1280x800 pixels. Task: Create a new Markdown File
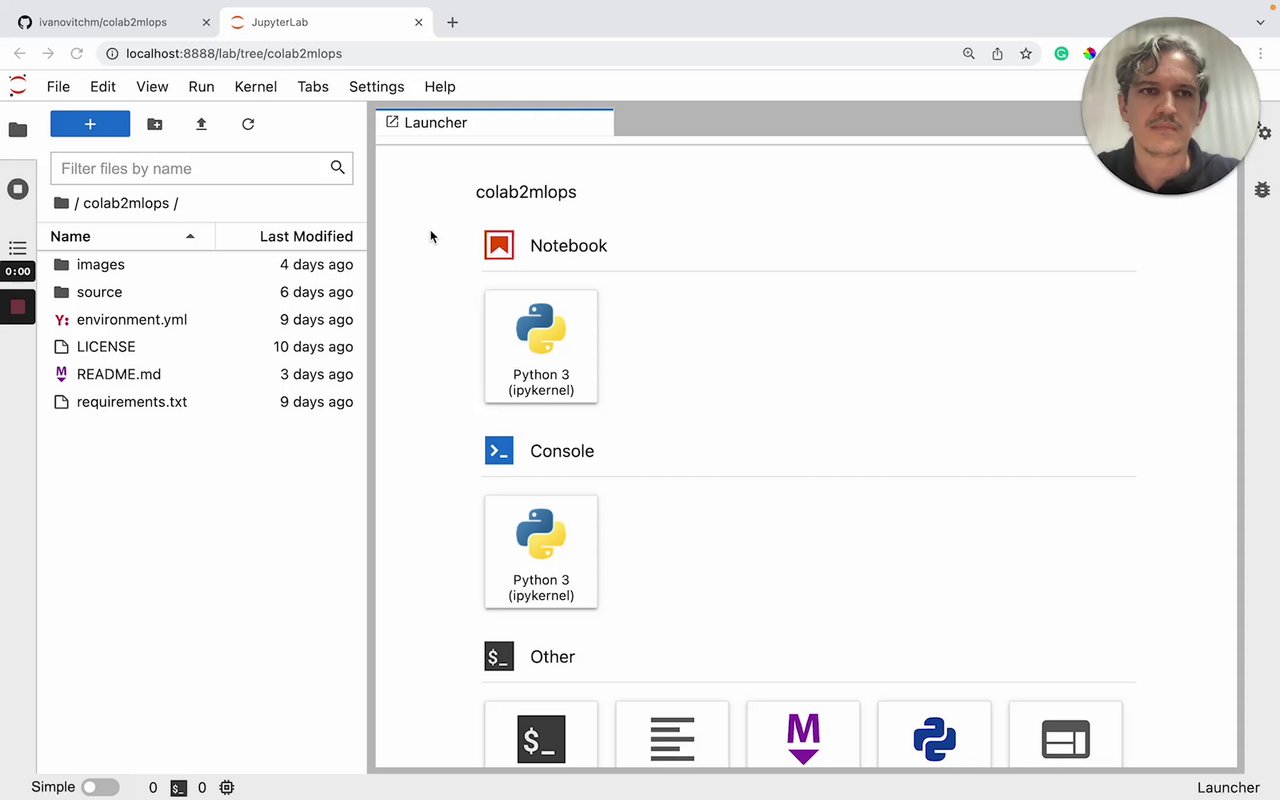(x=803, y=735)
